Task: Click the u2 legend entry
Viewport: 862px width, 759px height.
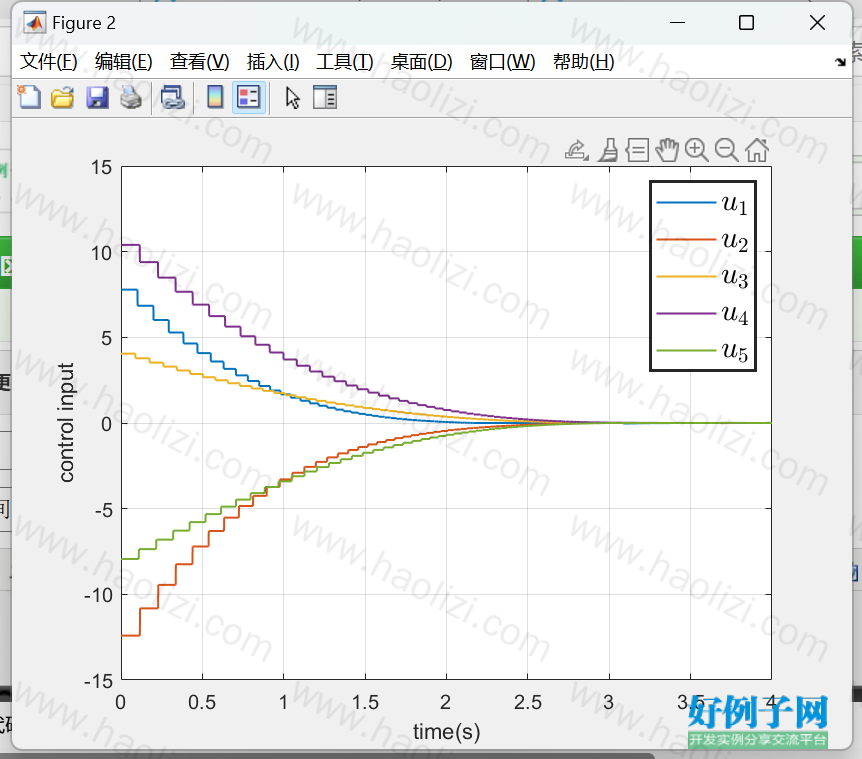Action: [702, 240]
